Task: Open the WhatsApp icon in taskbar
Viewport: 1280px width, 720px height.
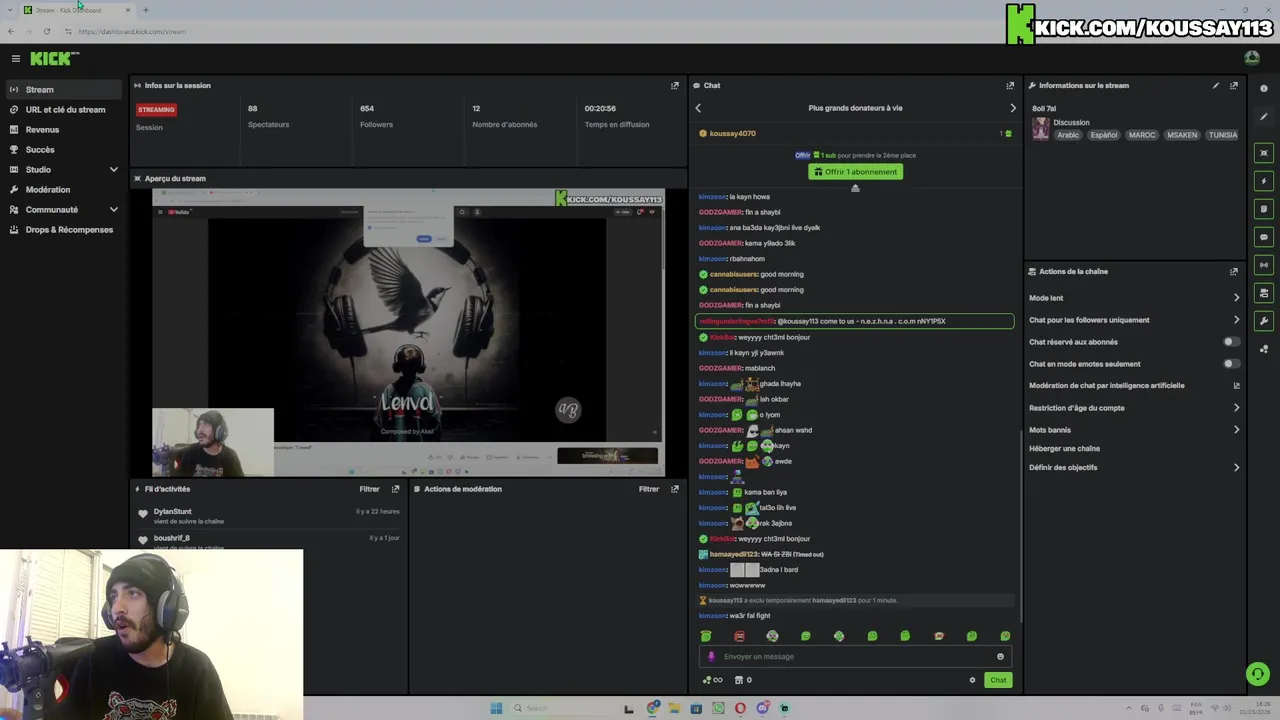Action: pos(718,708)
